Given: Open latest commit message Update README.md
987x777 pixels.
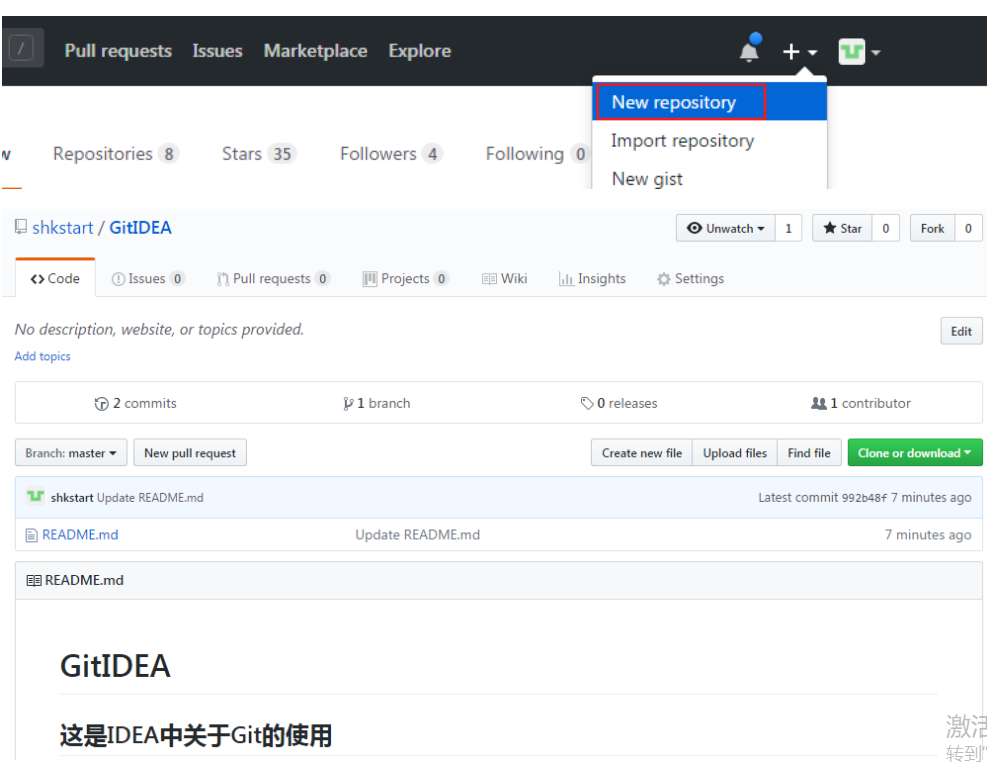Looking at the screenshot, I should pos(150,497).
